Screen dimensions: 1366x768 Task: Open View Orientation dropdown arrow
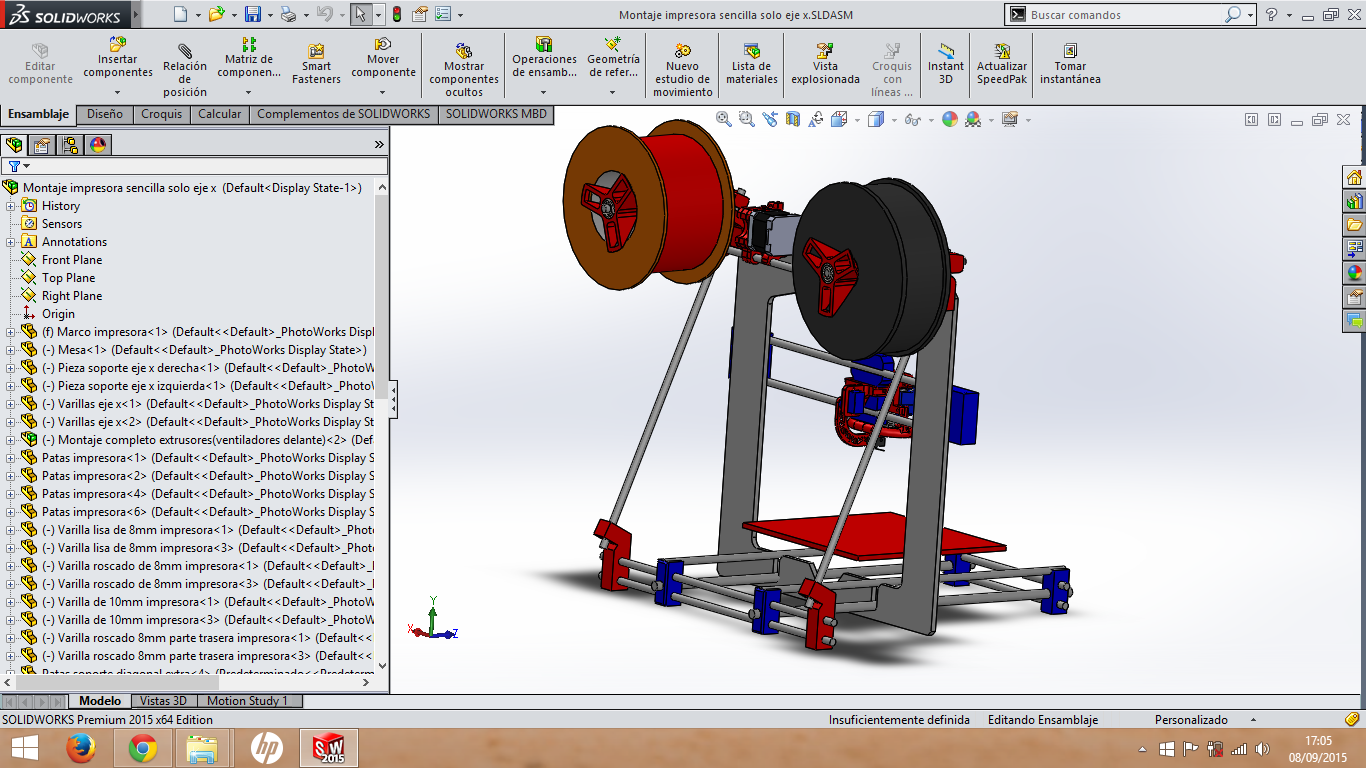tap(857, 120)
